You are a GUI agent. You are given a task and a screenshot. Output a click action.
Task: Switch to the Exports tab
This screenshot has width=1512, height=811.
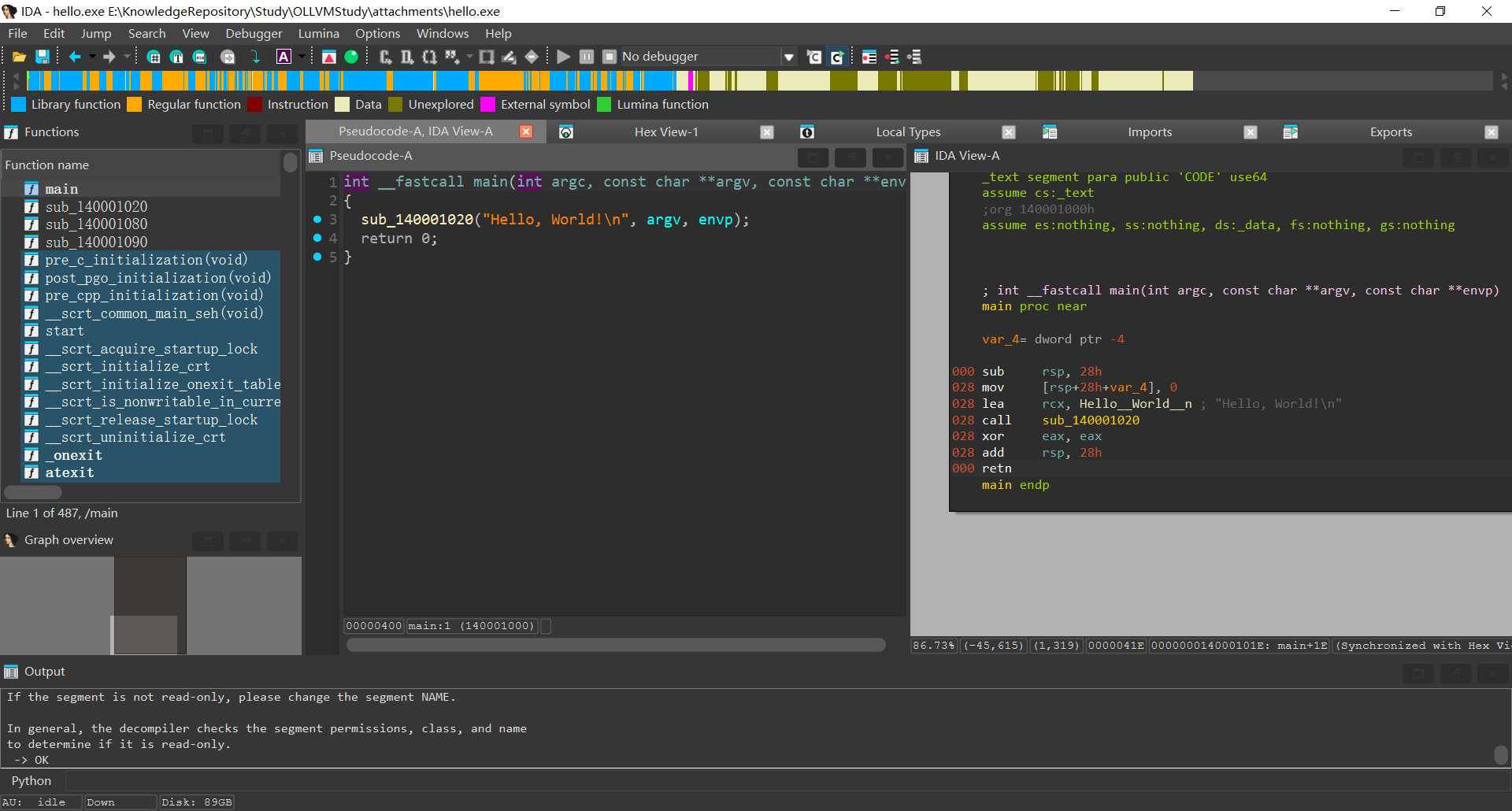pyautogui.click(x=1390, y=132)
